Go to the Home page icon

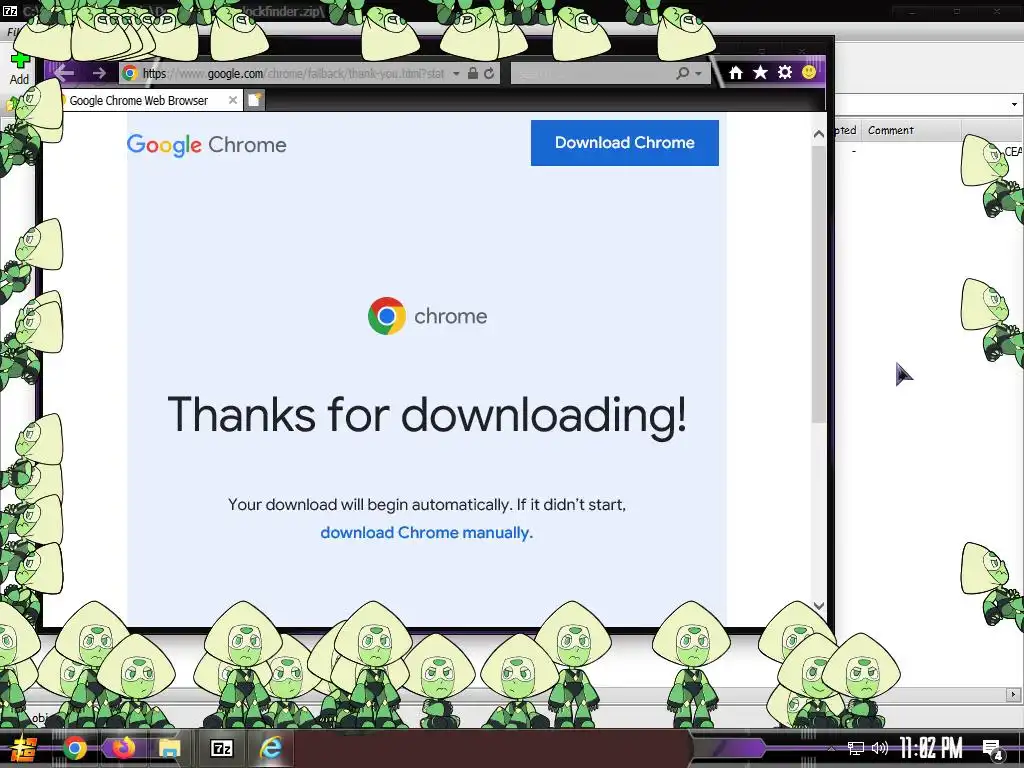(735, 72)
